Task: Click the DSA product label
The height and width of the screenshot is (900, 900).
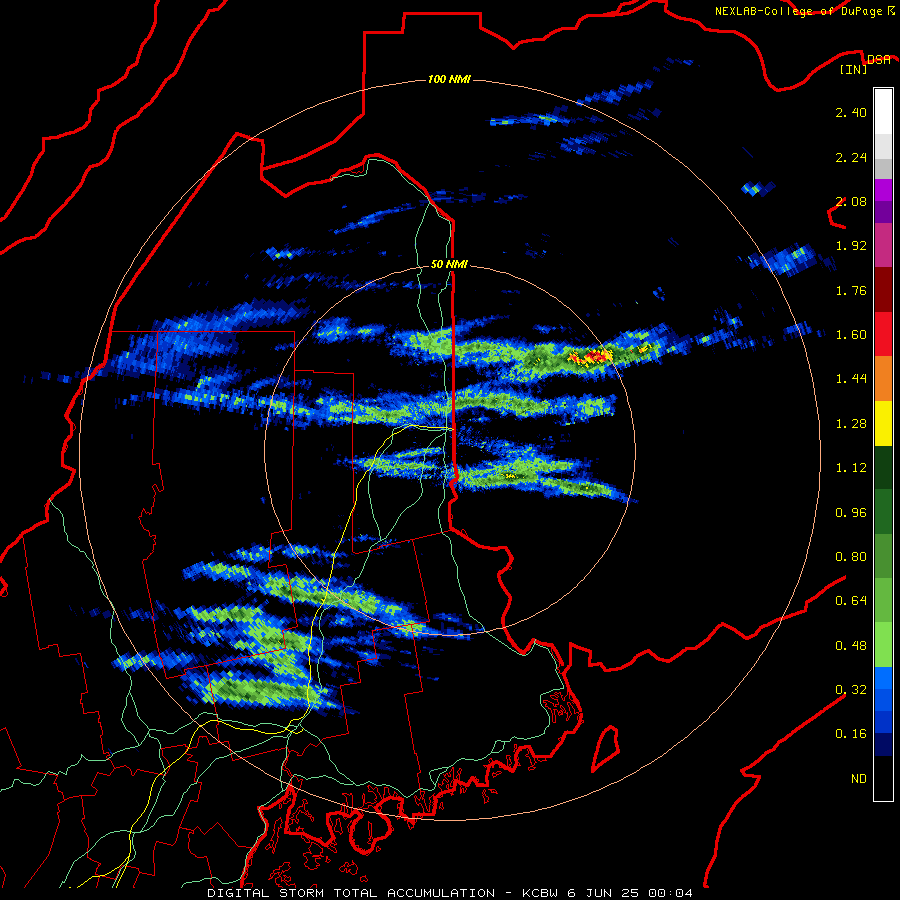Action: [878, 59]
